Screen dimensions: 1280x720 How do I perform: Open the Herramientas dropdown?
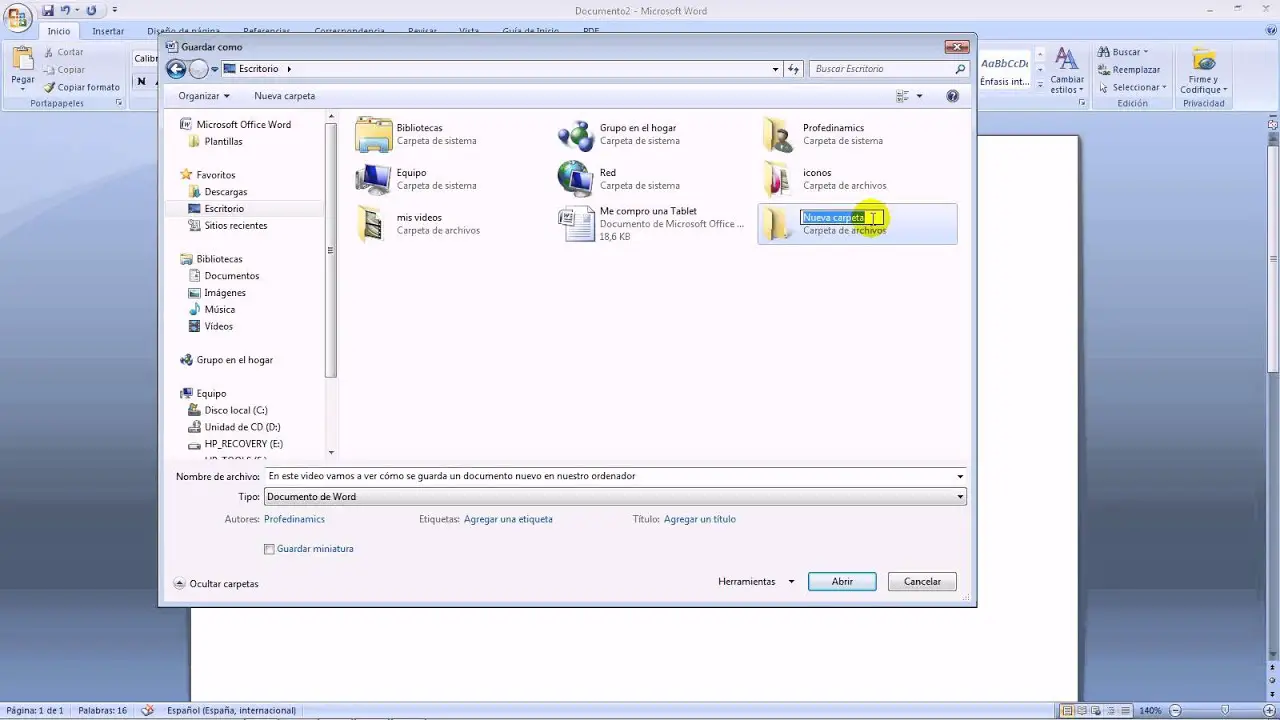(756, 582)
